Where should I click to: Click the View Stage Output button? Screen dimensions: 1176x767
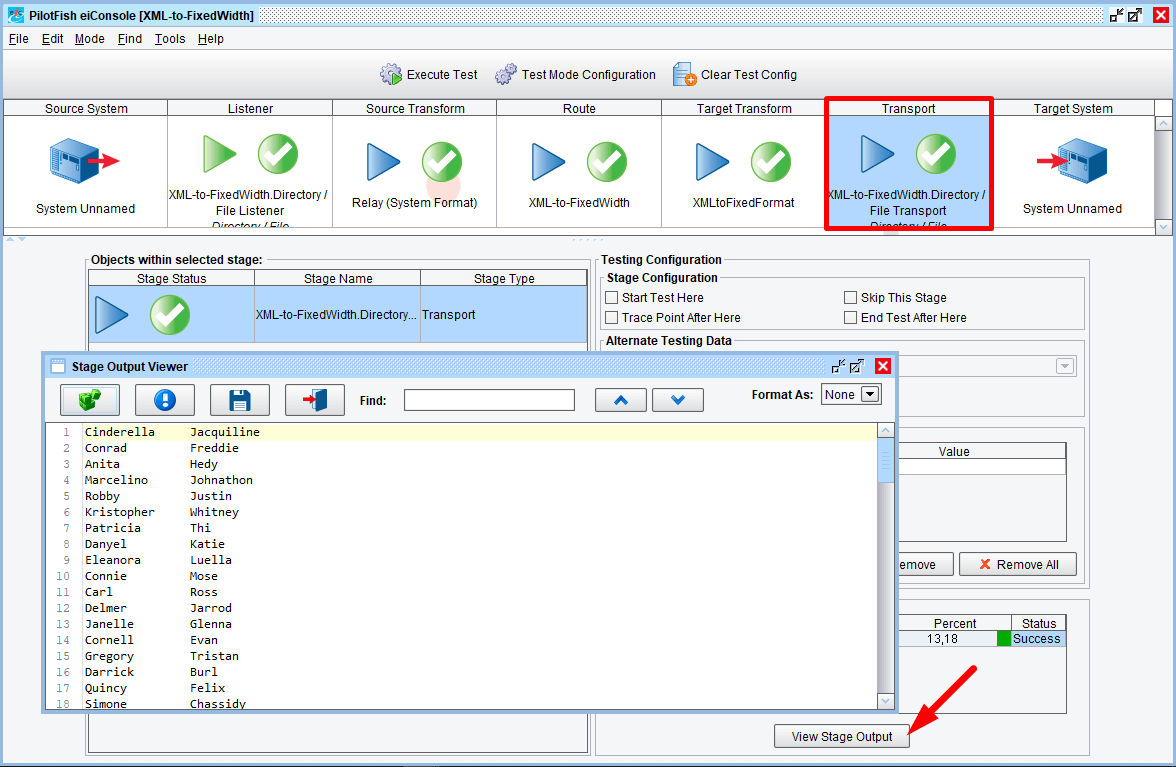point(842,736)
